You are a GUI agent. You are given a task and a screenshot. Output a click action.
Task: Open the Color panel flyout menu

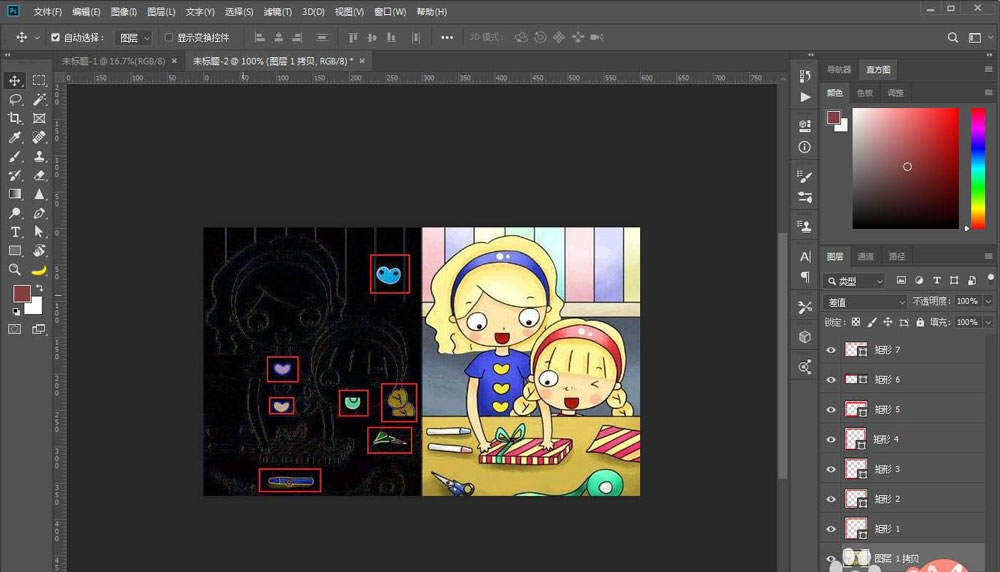click(x=989, y=92)
